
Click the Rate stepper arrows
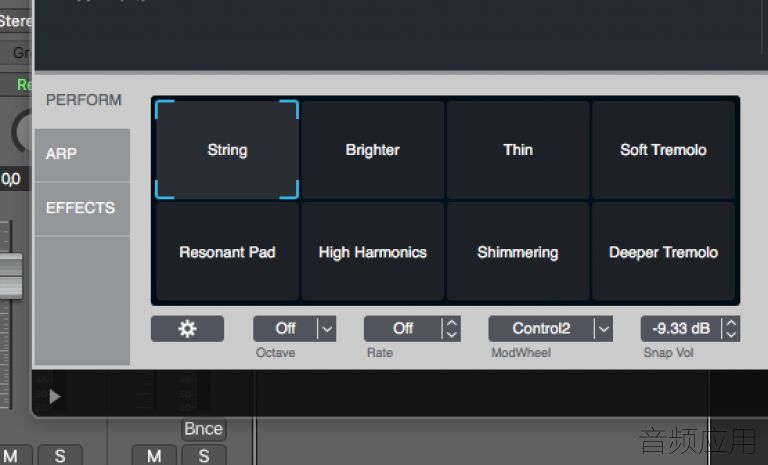[x=451, y=328]
